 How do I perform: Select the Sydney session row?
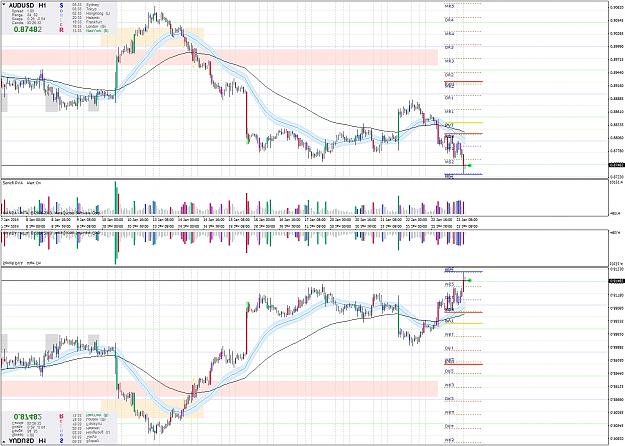pos(87,5)
